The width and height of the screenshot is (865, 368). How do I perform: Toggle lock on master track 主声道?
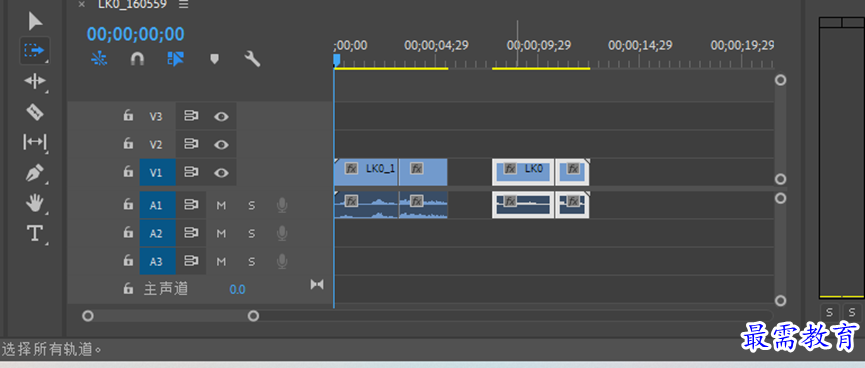pos(128,289)
